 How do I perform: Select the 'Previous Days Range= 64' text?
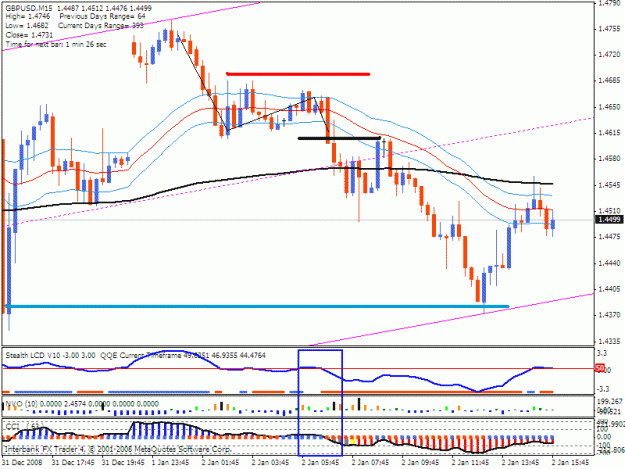coord(102,17)
